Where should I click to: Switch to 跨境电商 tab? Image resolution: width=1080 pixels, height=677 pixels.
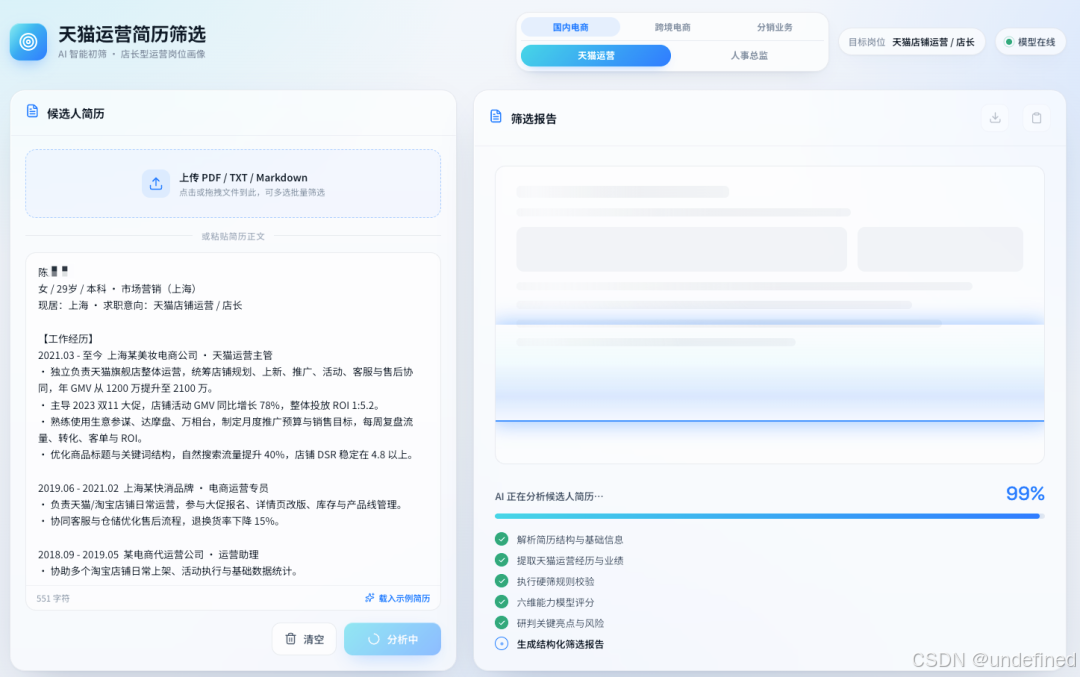point(672,27)
